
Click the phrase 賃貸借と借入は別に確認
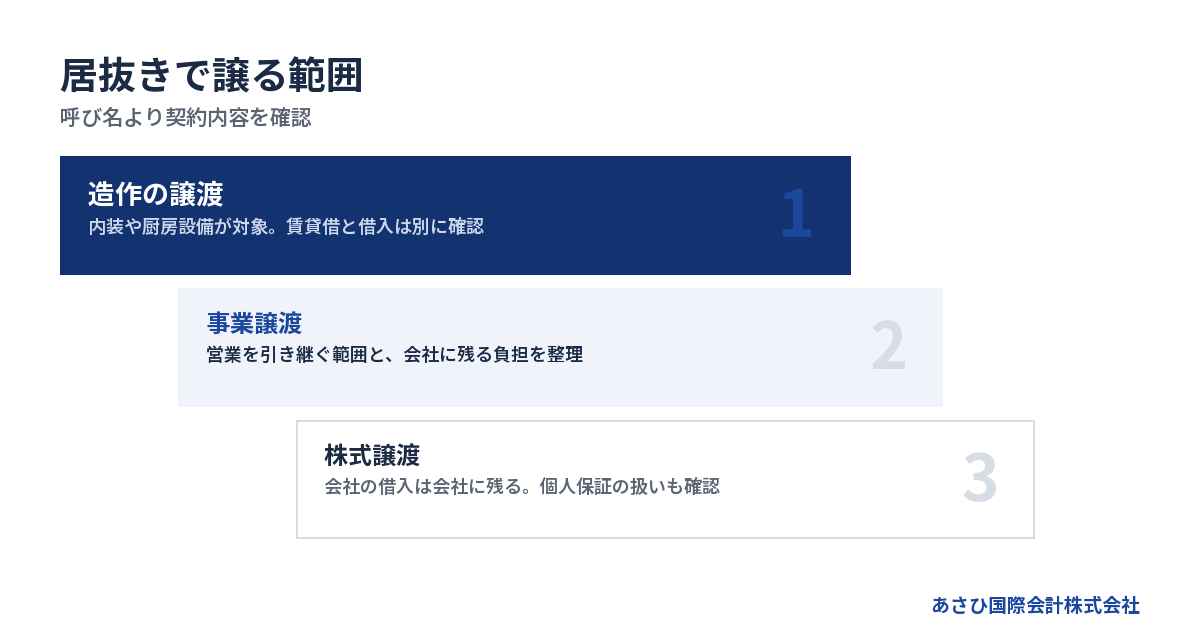[385, 226]
